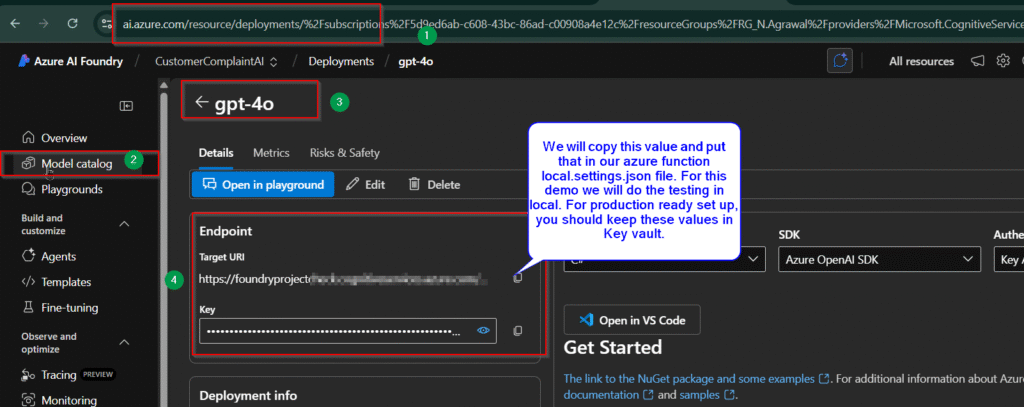This screenshot has height=407, width=1024.
Task: Open Playgrounds in the sidebar
Action: (x=62, y=189)
